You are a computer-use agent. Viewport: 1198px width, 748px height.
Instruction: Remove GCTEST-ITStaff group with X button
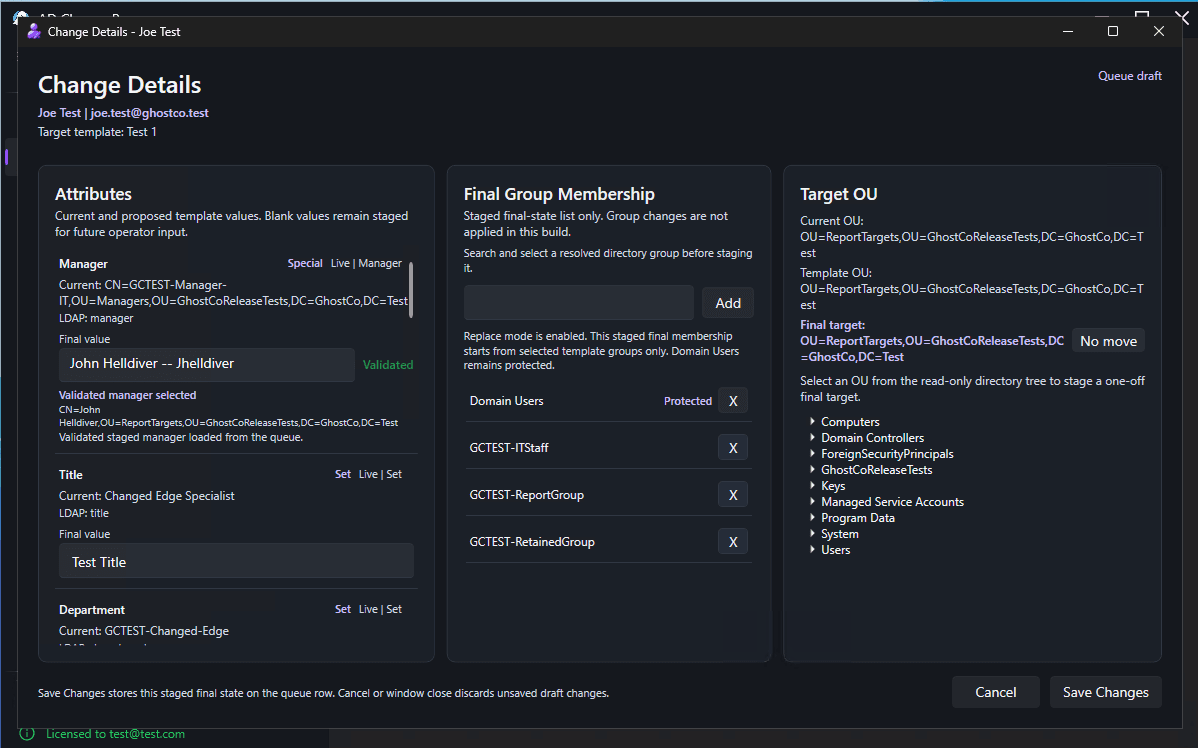(x=733, y=448)
